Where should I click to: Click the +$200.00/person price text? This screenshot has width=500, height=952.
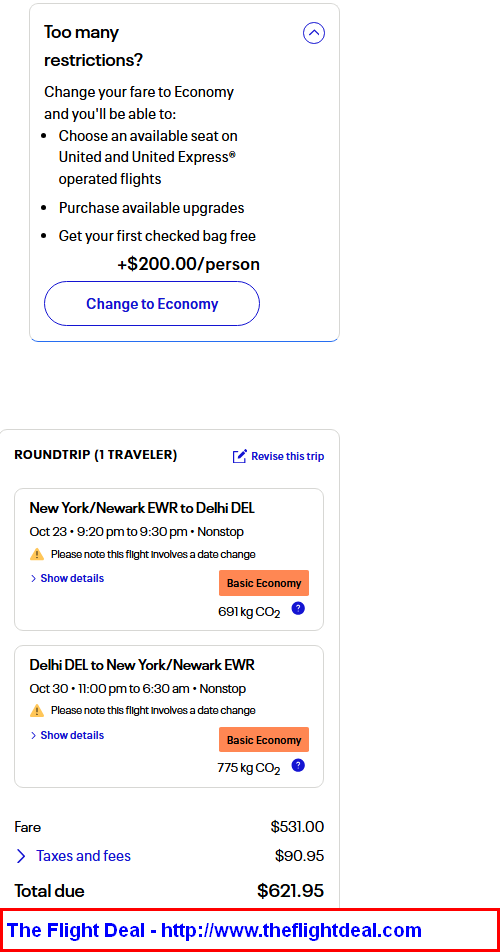point(188,264)
